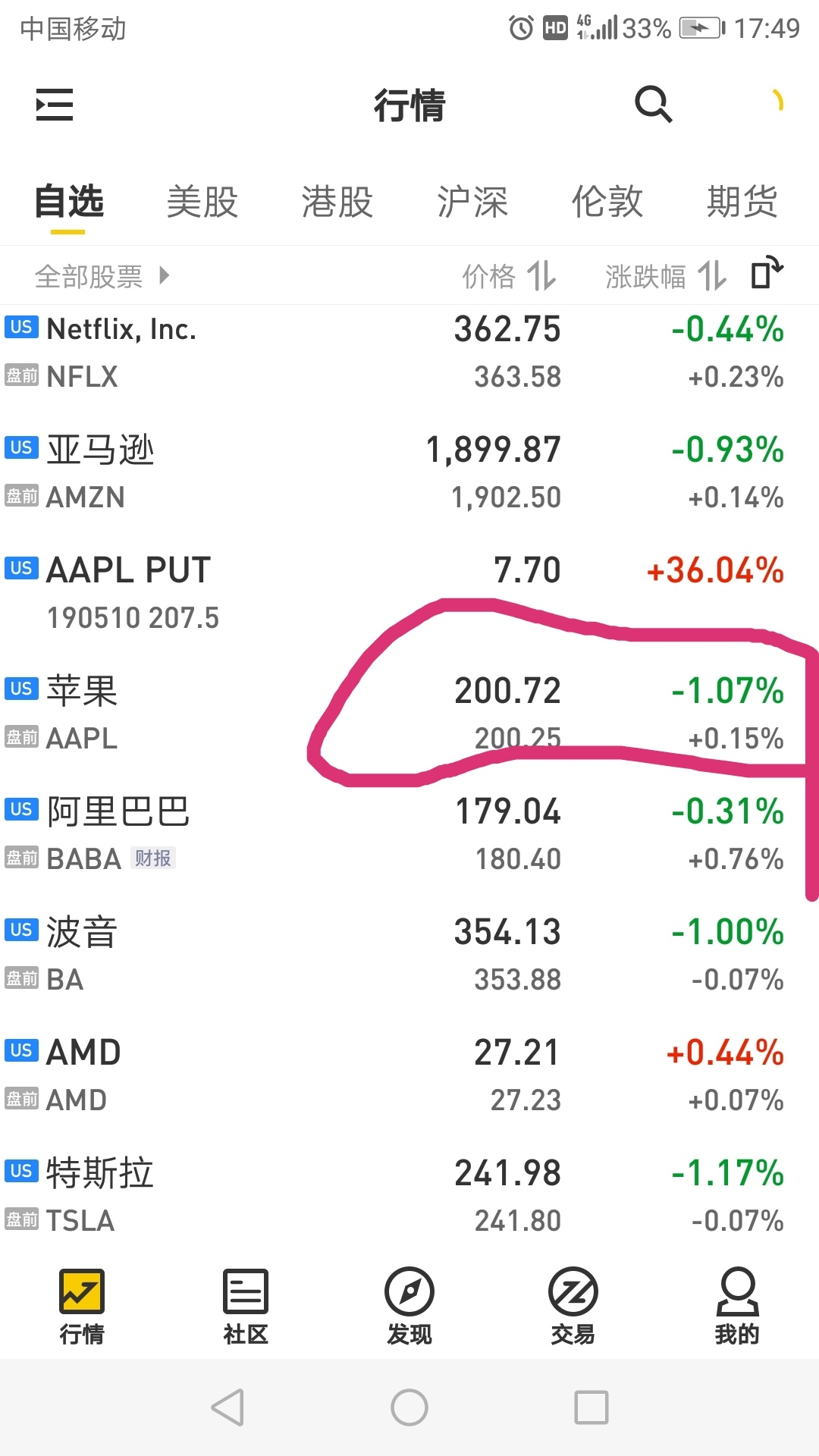This screenshot has height=1456, width=819.
Task: Tap the 财报 tag beside BABA
Action: pyautogui.click(x=153, y=858)
